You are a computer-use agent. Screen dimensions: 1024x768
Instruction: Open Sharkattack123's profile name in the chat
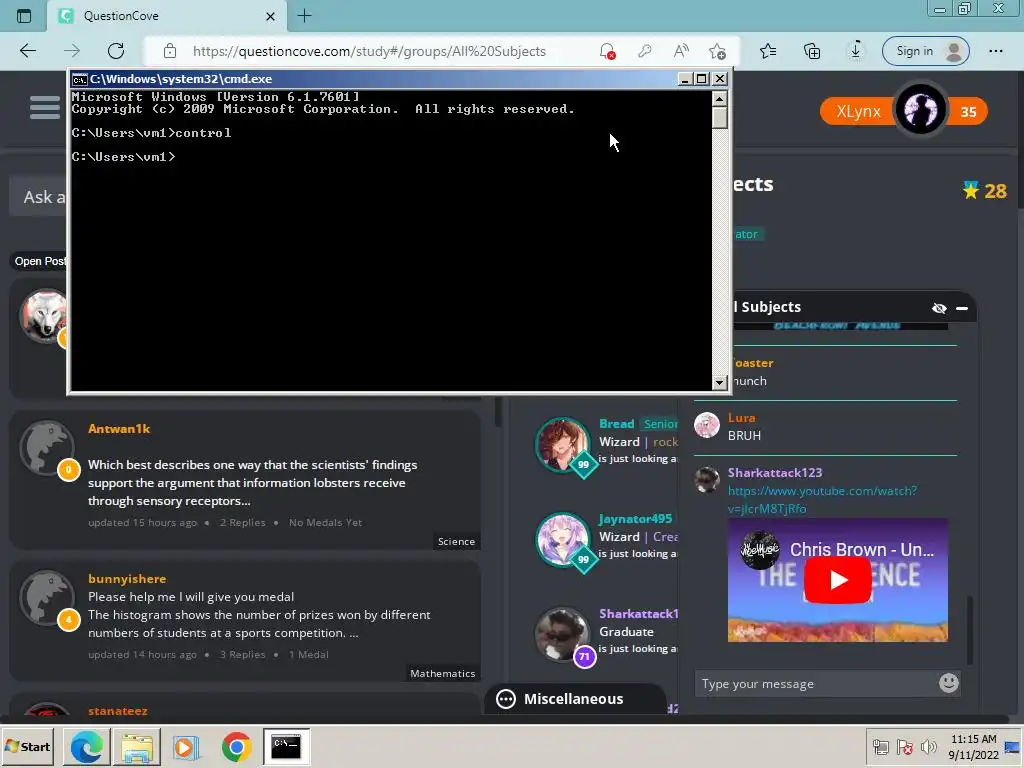[775, 472]
